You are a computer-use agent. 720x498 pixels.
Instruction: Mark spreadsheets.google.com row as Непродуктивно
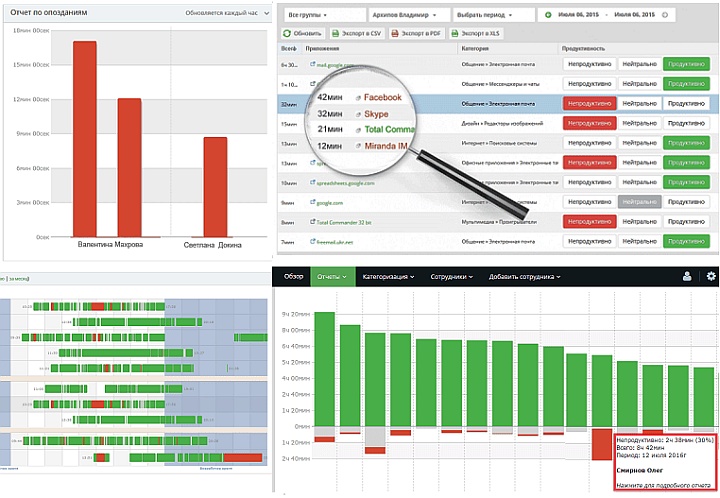point(589,182)
